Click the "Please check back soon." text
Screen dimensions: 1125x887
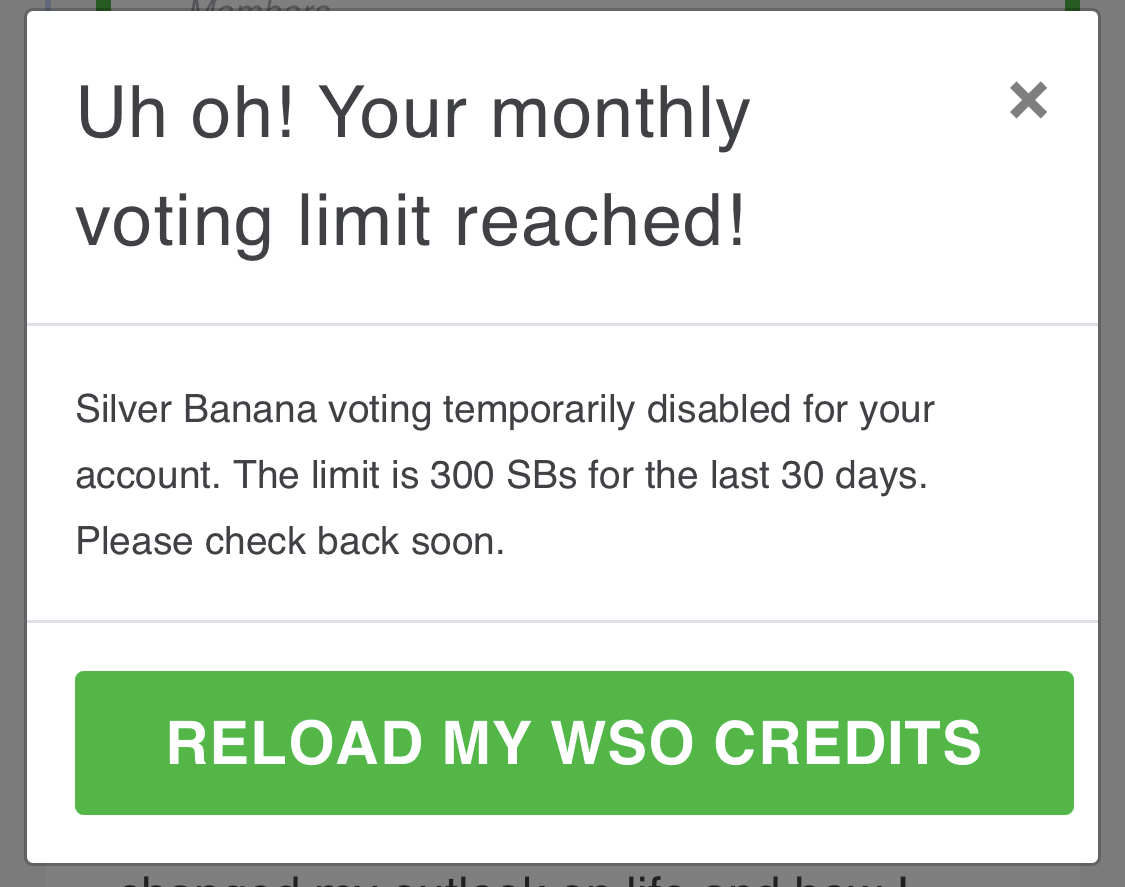coord(290,541)
